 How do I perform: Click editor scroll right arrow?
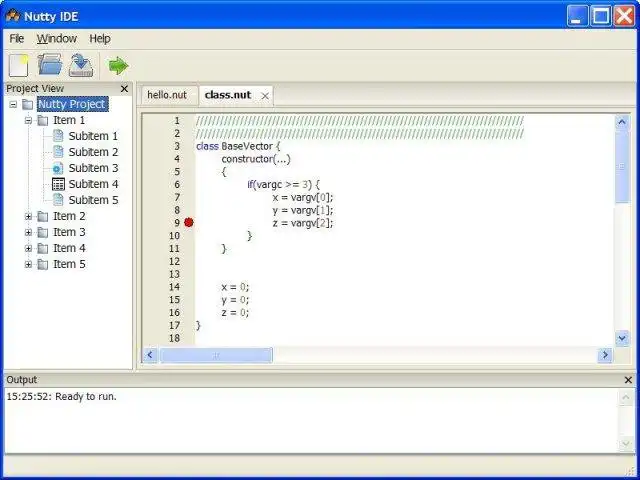click(605, 355)
